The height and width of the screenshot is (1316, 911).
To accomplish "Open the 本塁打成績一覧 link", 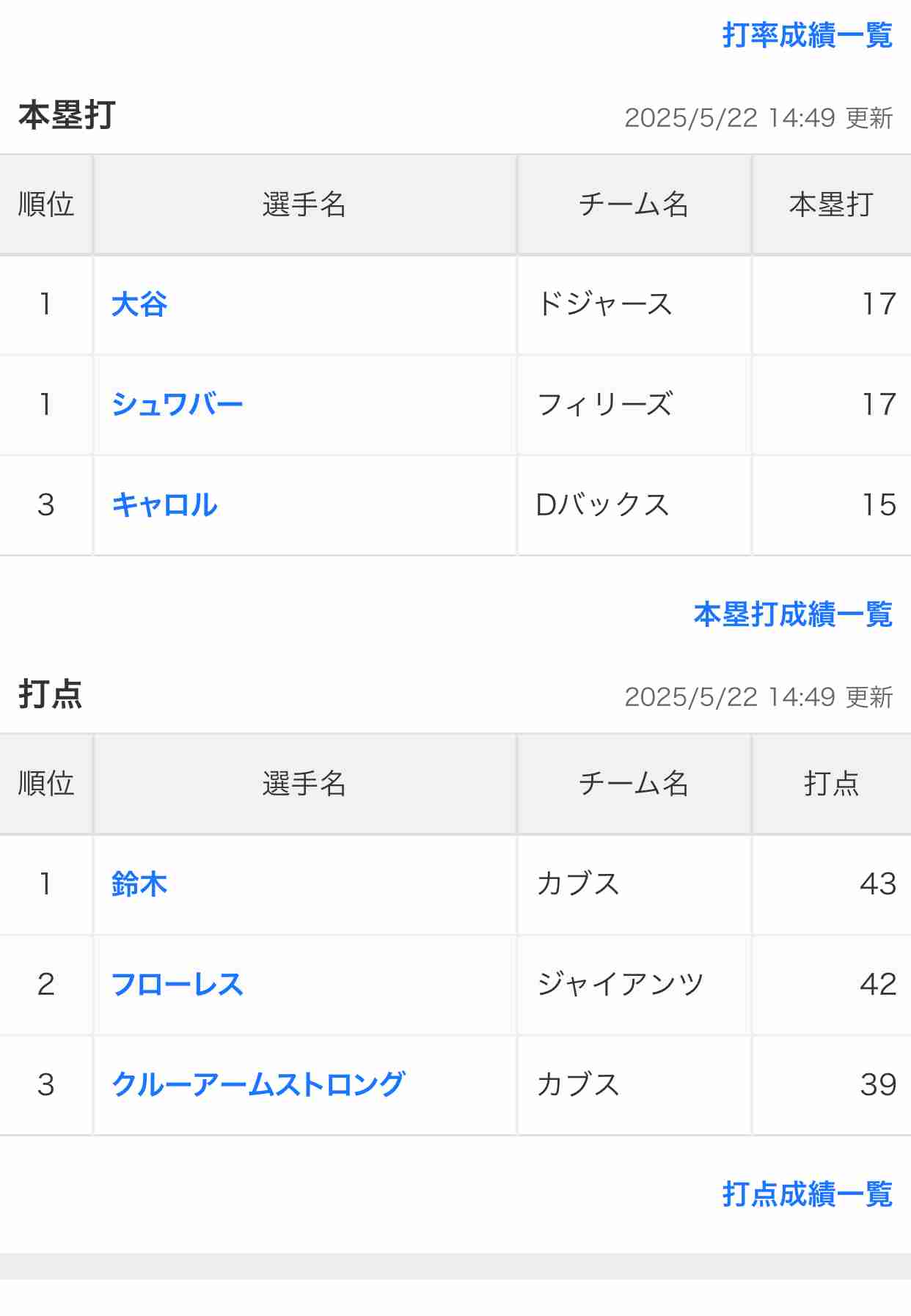I will (793, 614).
